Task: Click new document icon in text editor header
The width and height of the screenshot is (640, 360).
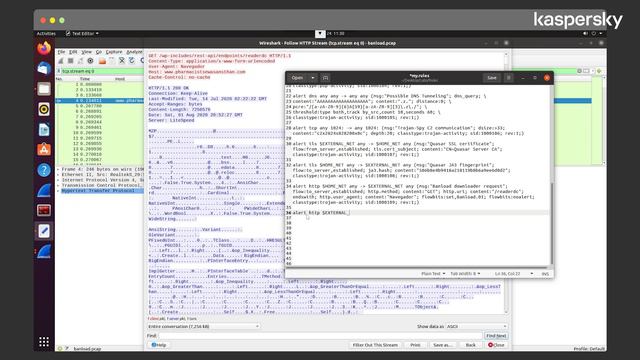Action: 325,78
